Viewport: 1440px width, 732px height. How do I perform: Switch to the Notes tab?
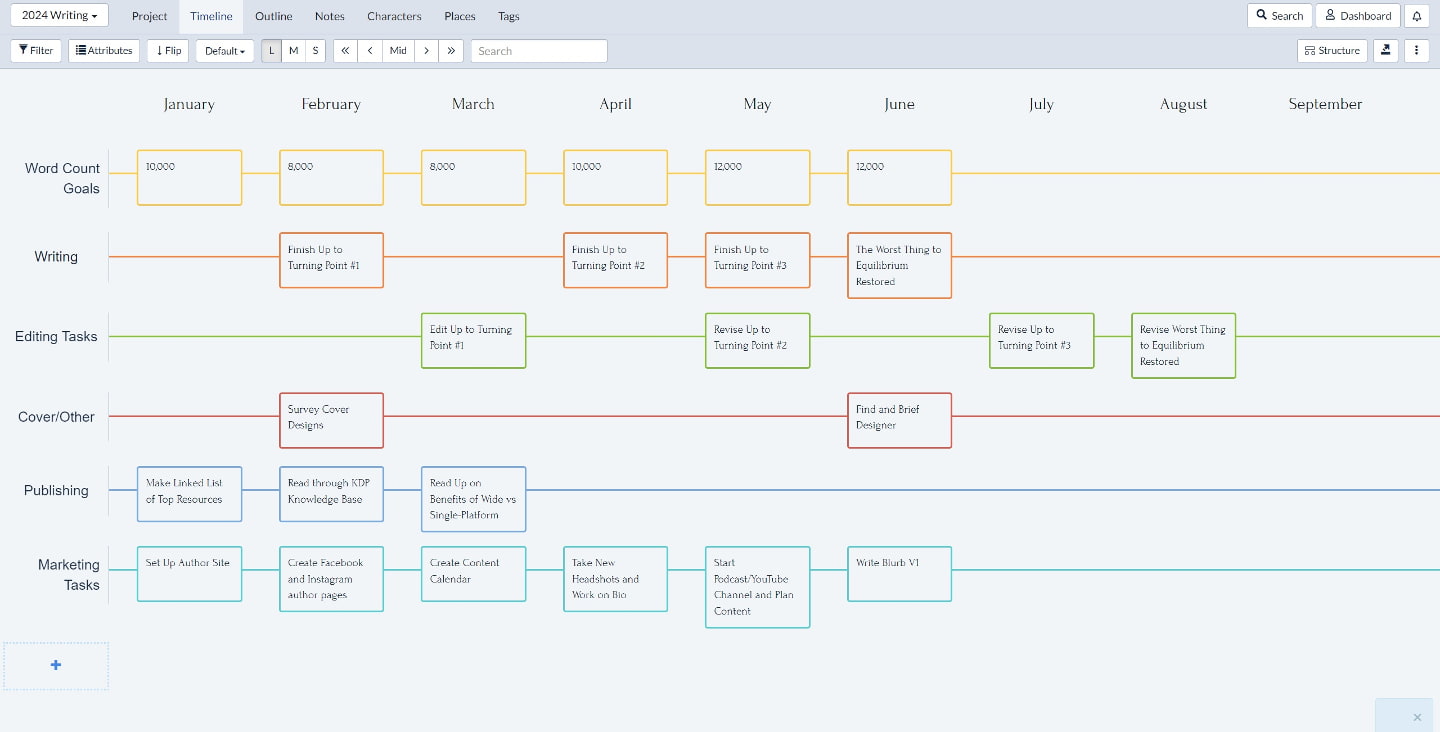point(329,16)
